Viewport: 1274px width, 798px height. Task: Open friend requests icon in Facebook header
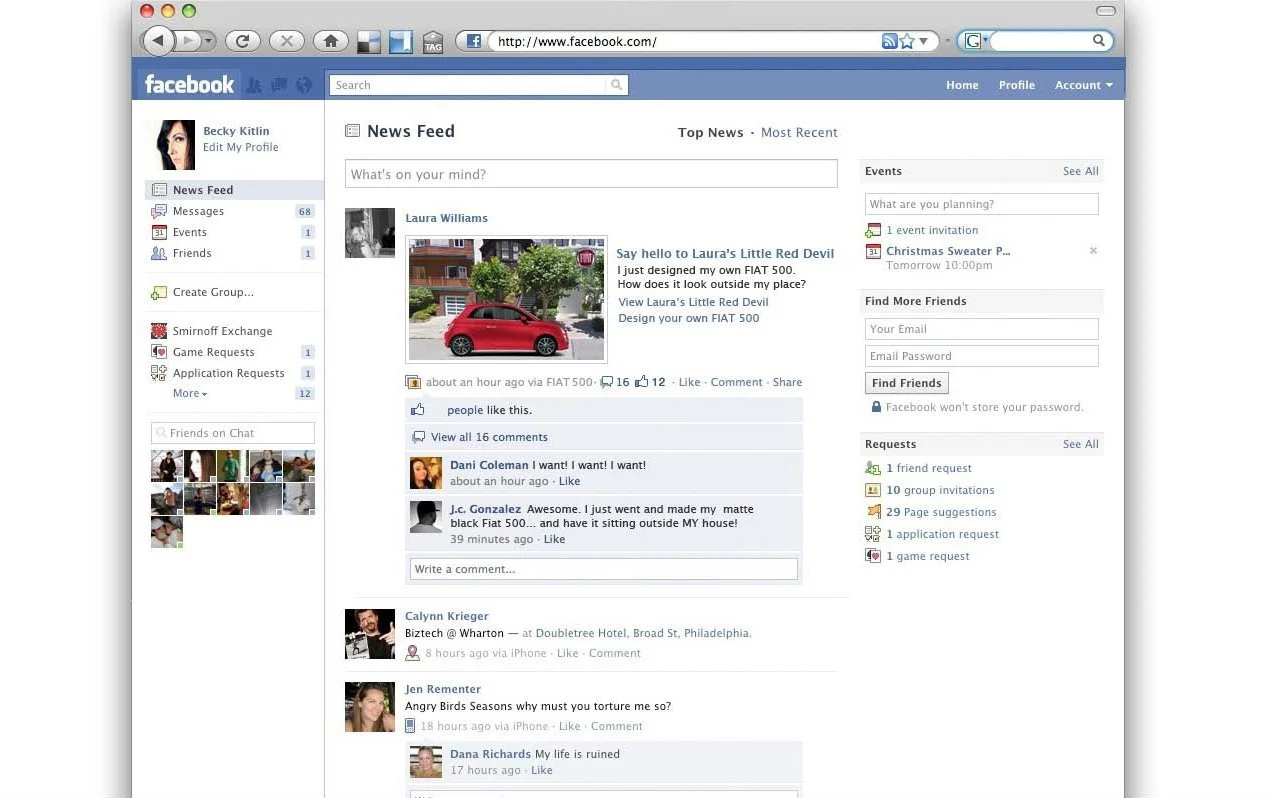coord(254,85)
